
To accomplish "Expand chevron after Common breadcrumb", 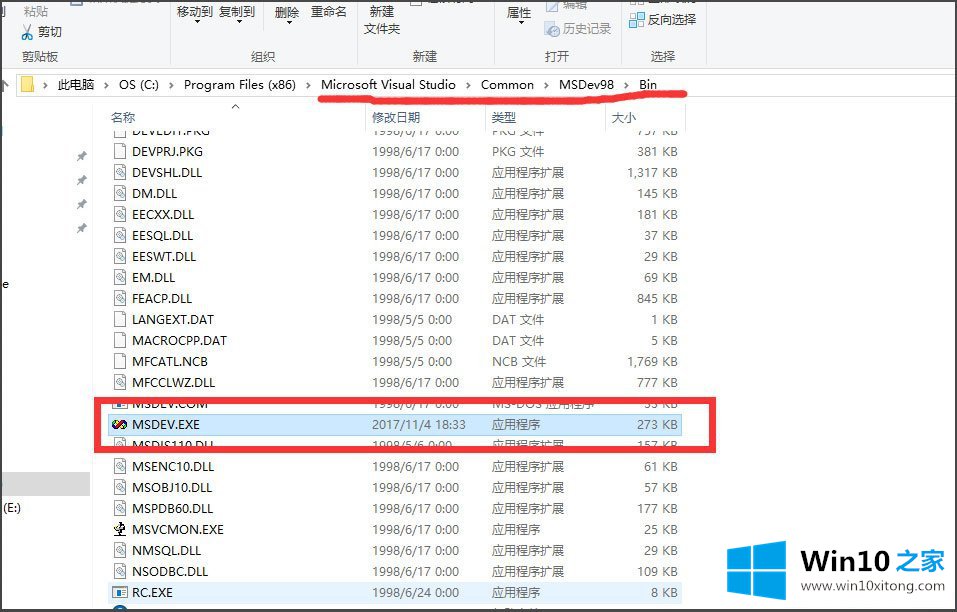I will tap(546, 85).
